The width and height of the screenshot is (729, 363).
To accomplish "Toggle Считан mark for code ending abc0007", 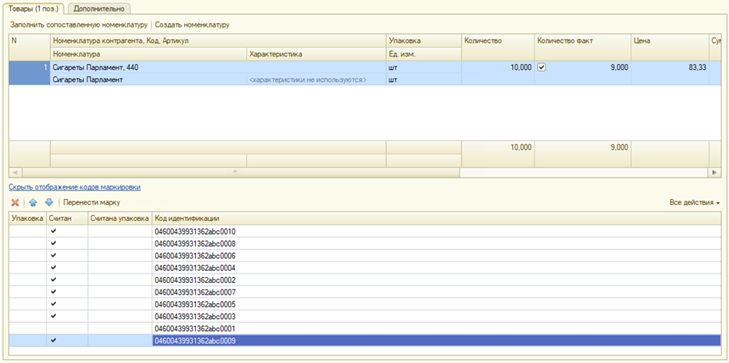I will 53,292.
